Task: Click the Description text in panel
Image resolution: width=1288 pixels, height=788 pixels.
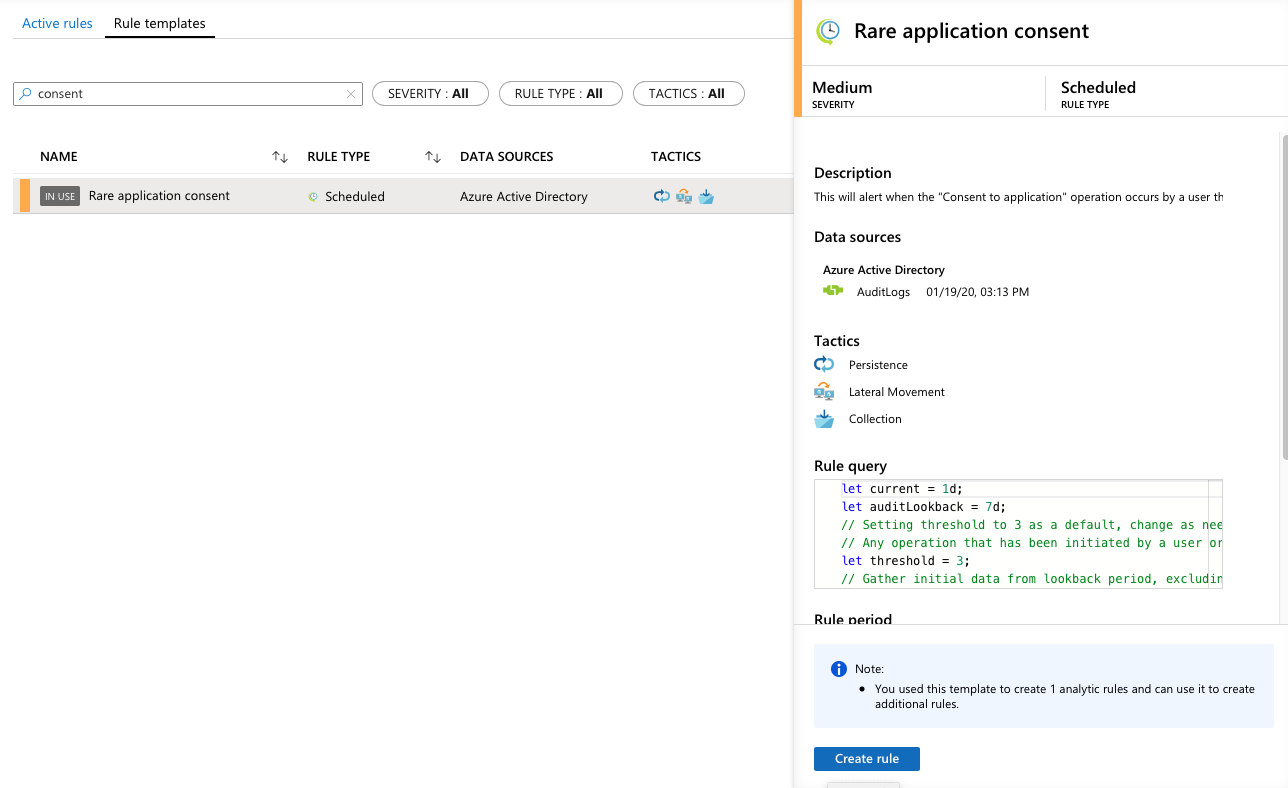Action: tap(1018, 198)
